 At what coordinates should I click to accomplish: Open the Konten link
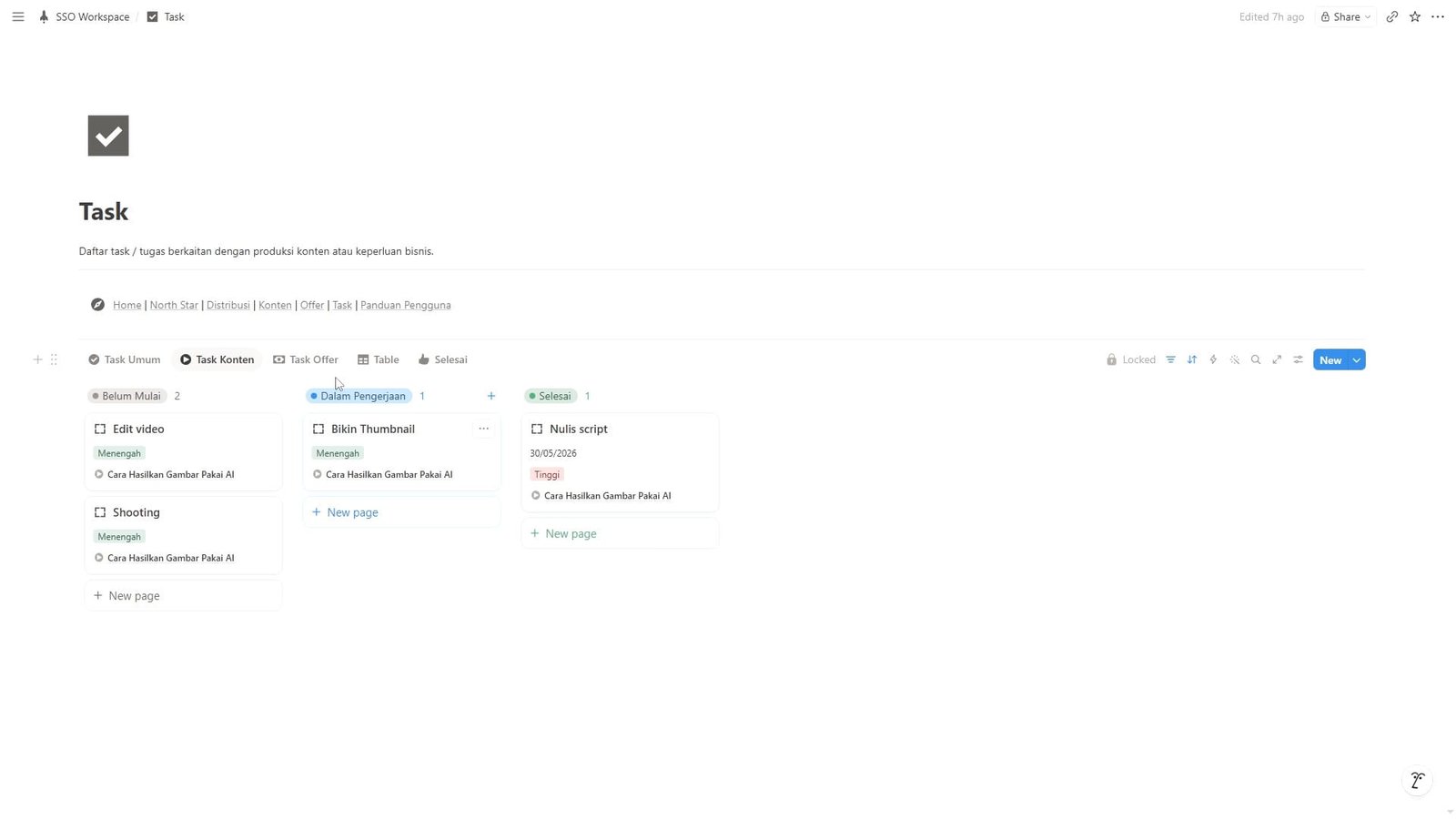(275, 305)
